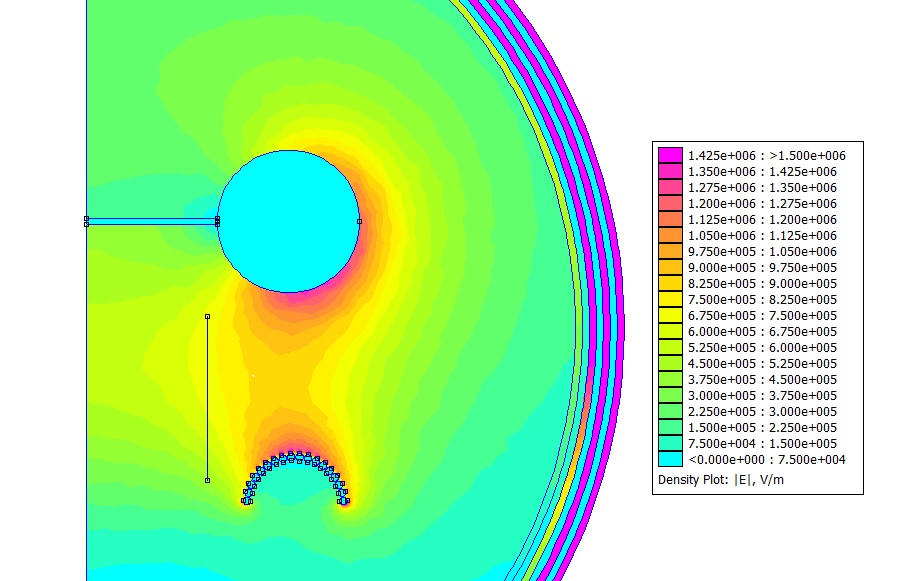The image size is (903, 581).
Task: Click the 7.500e+005 : 8.250e+005 yellow swatch
Action: coord(669,300)
